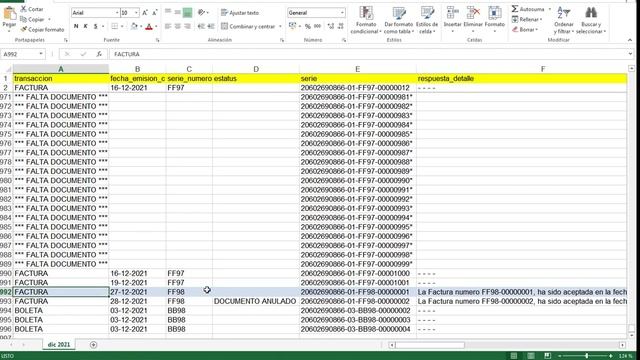This screenshot has height=360, width=640.
Task: Open Dar formato como tabla
Action: 398,20
